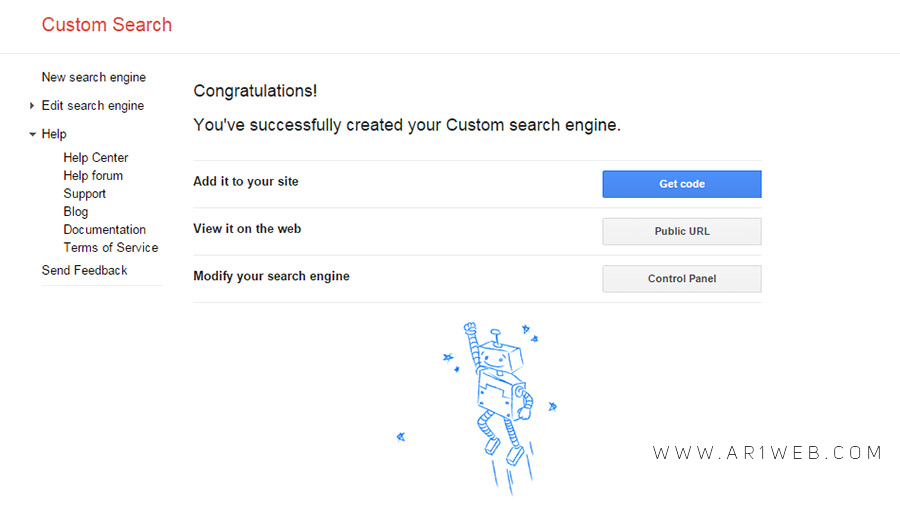Click the robot's raised fist
Image resolution: width=900 pixels, height=518 pixels.
[470, 328]
